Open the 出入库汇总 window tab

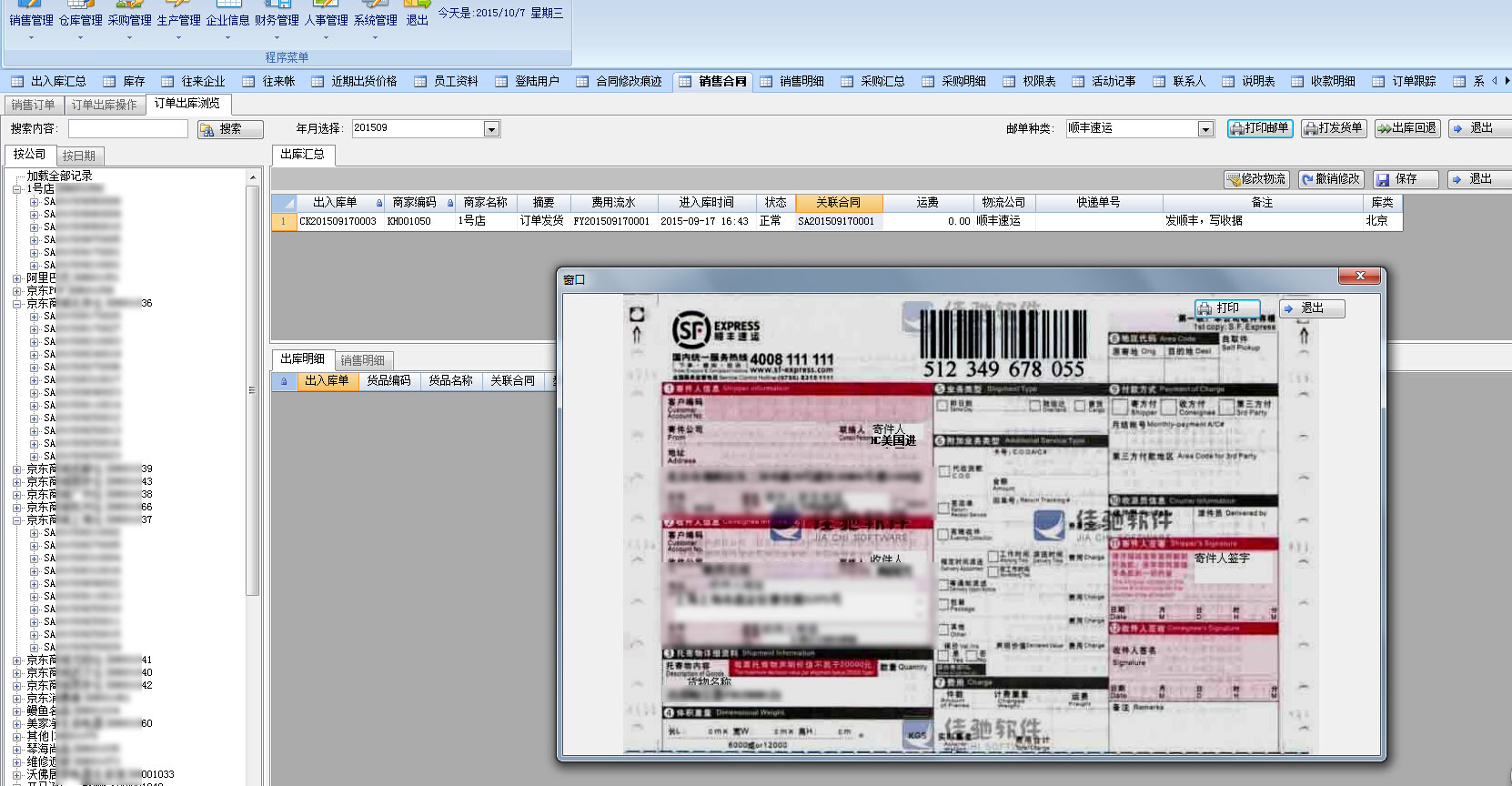49,81
